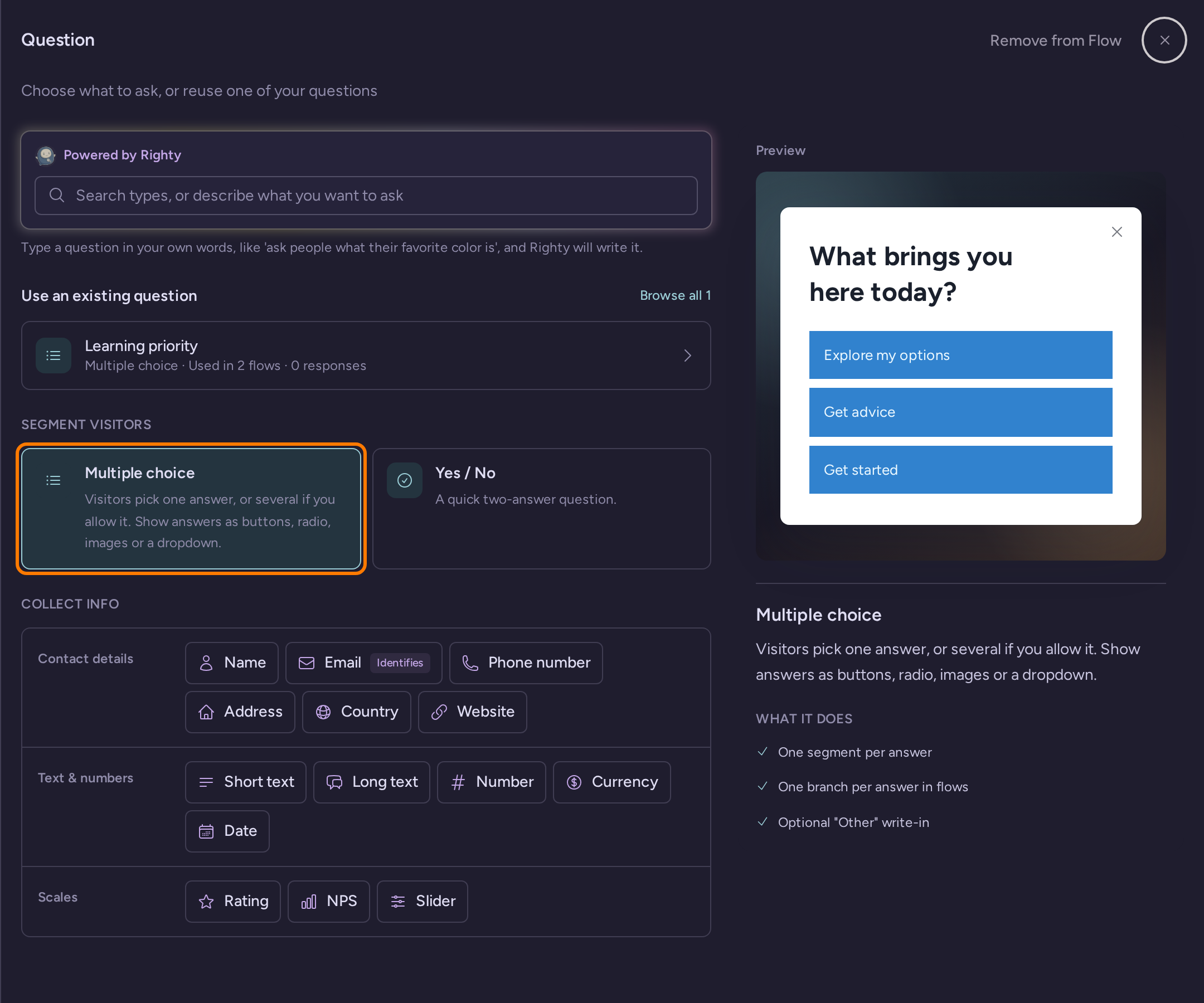Screen dimensions: 1204x1003
Task: Click the checkmark beside One segment per answer
Action: click(x=763, y=751)
